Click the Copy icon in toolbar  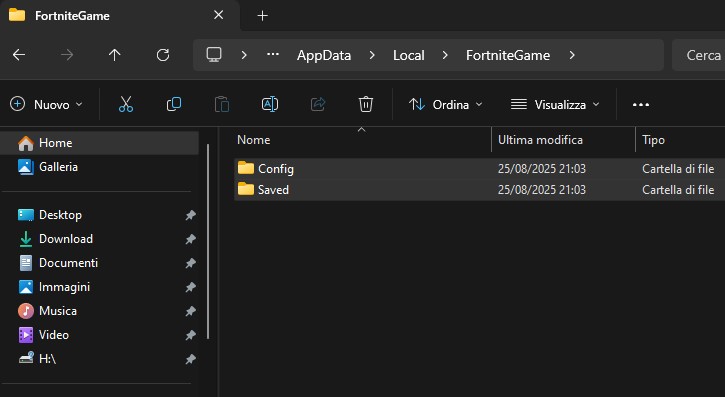click(x=174, y=104)
